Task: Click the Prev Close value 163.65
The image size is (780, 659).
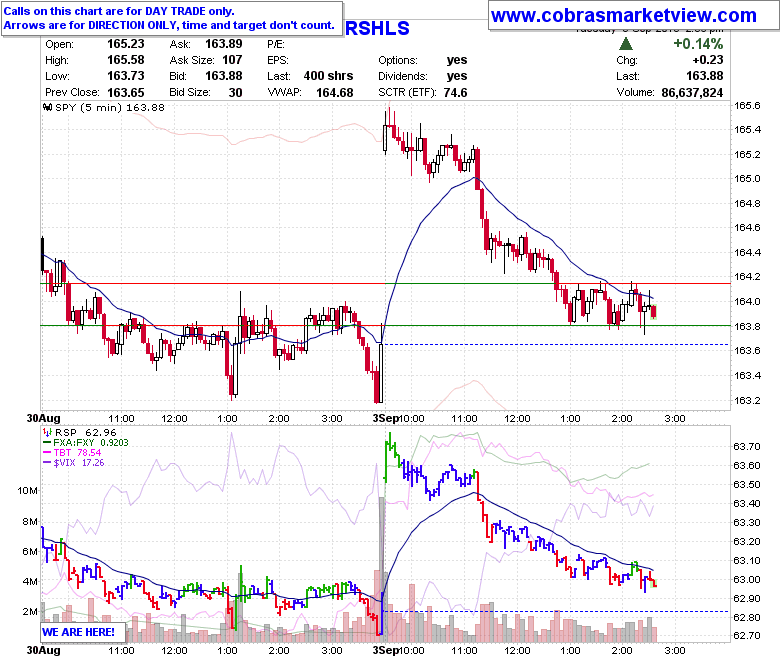Action: (125, 93)
